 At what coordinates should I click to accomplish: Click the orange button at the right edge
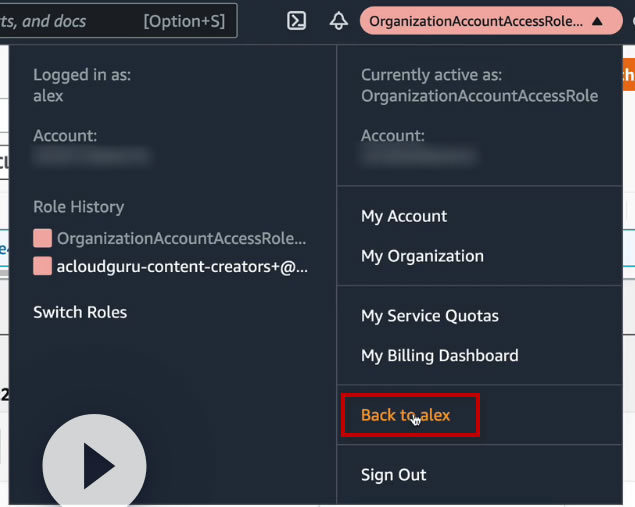628,77
